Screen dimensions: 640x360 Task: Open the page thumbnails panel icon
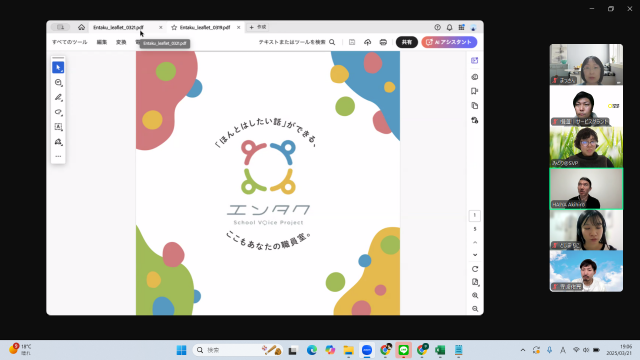pos(474,106)
